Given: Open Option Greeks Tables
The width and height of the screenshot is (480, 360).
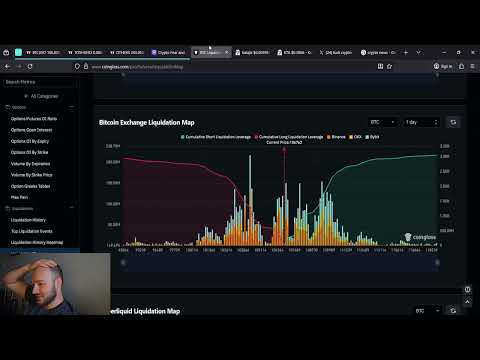Looking at the screenshot, I should coord(30,186).
